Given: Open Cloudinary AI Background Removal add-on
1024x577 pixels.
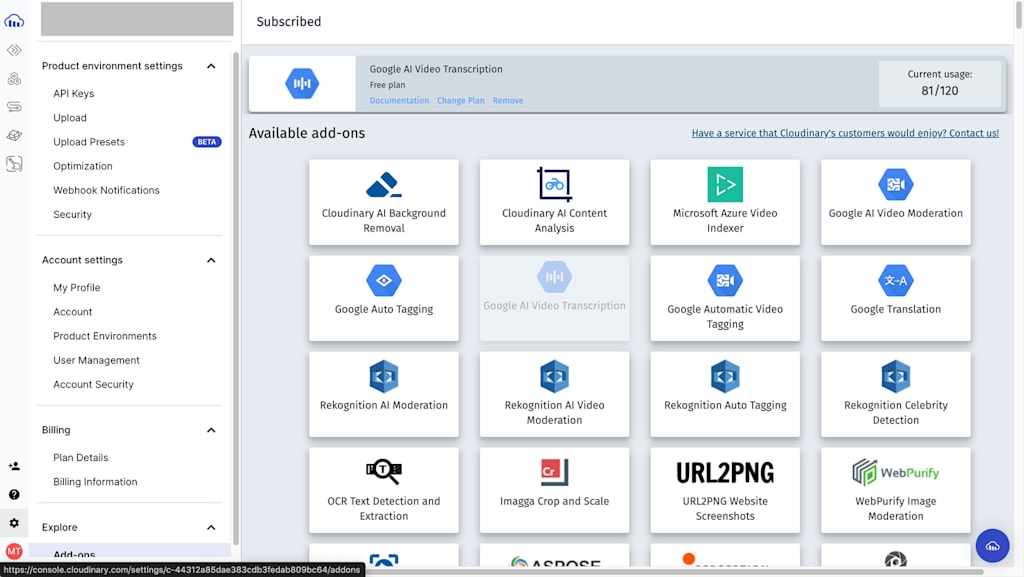Looking at the screenshot, I should coord(384,202).
